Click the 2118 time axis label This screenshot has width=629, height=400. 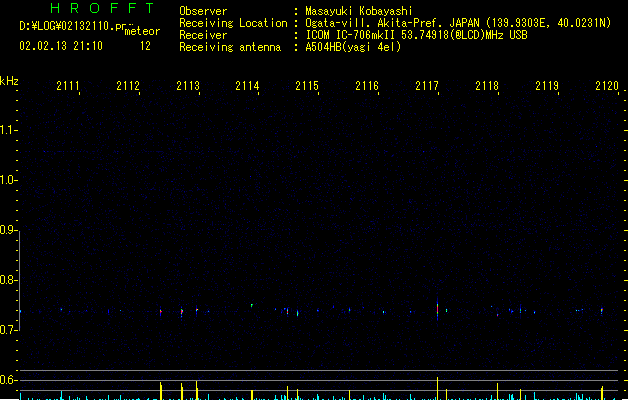tap(487, 86)
